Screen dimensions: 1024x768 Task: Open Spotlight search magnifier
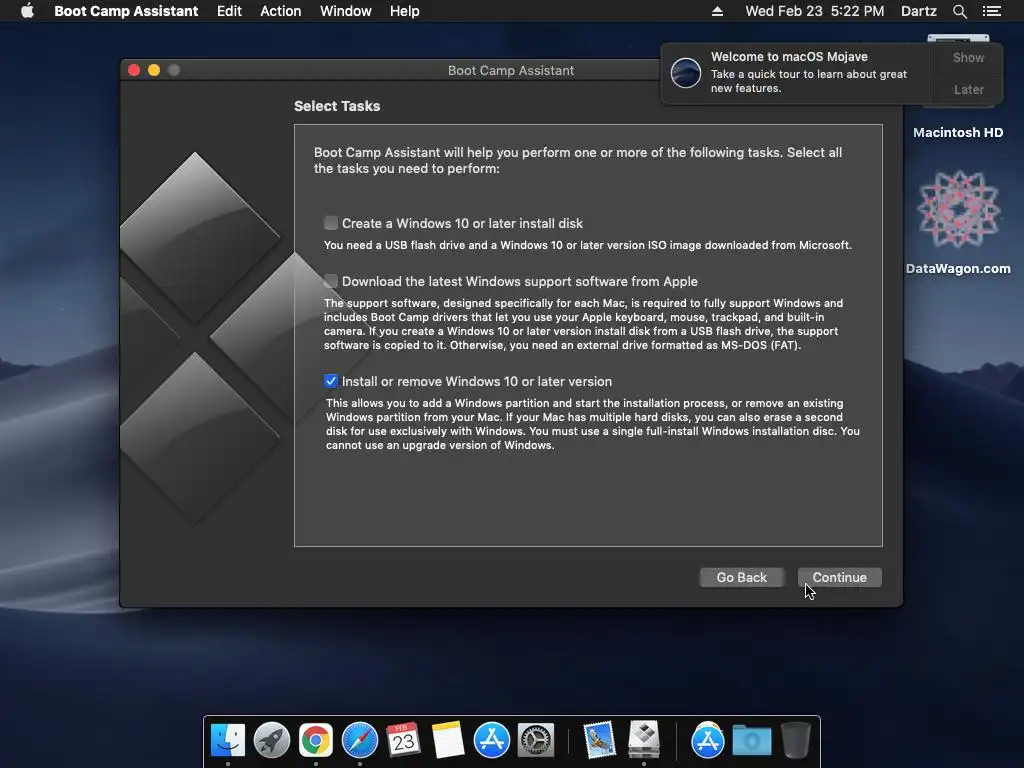coord(959,11)
